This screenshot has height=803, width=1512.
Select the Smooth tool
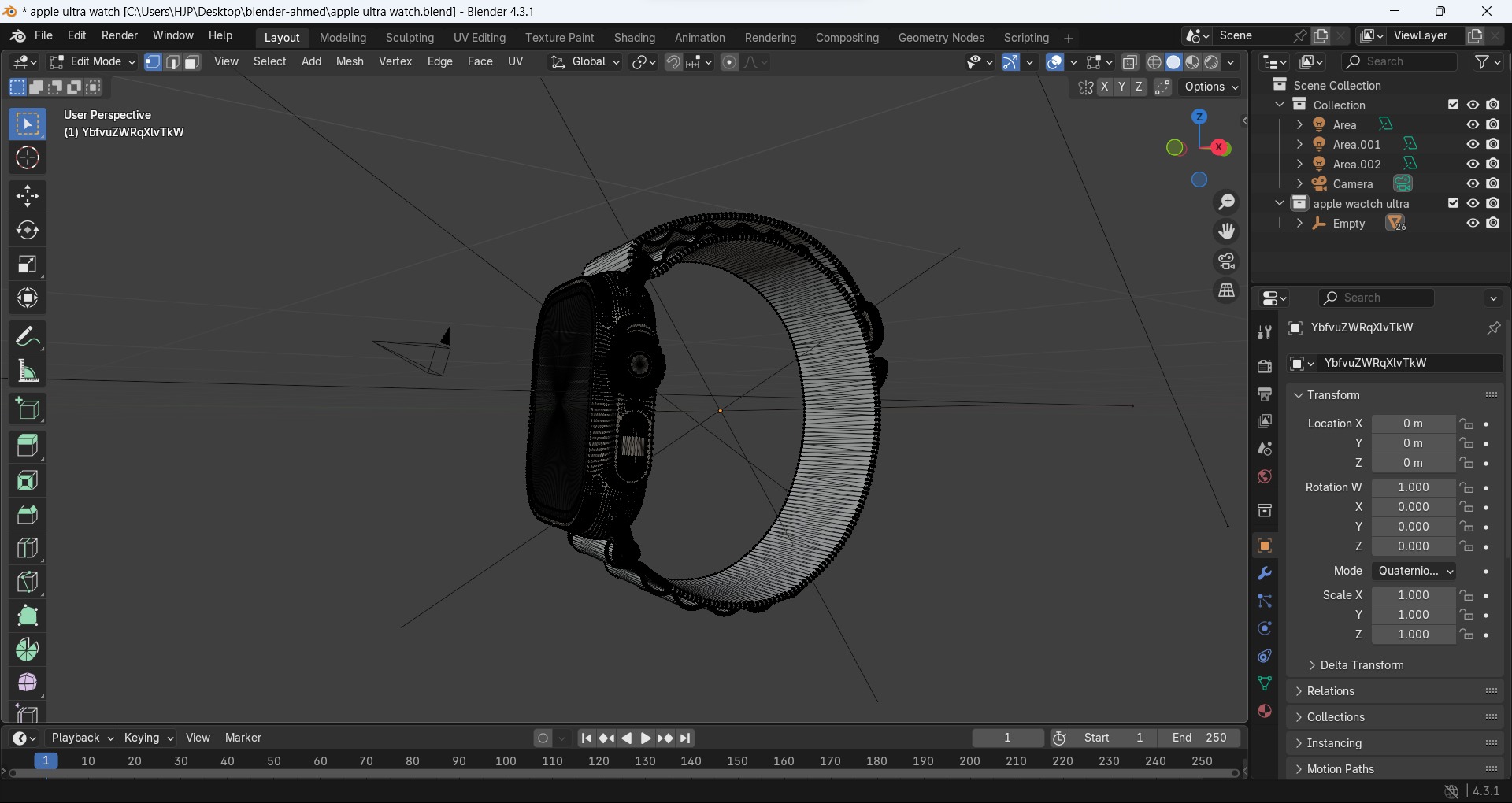click(28, 683)
